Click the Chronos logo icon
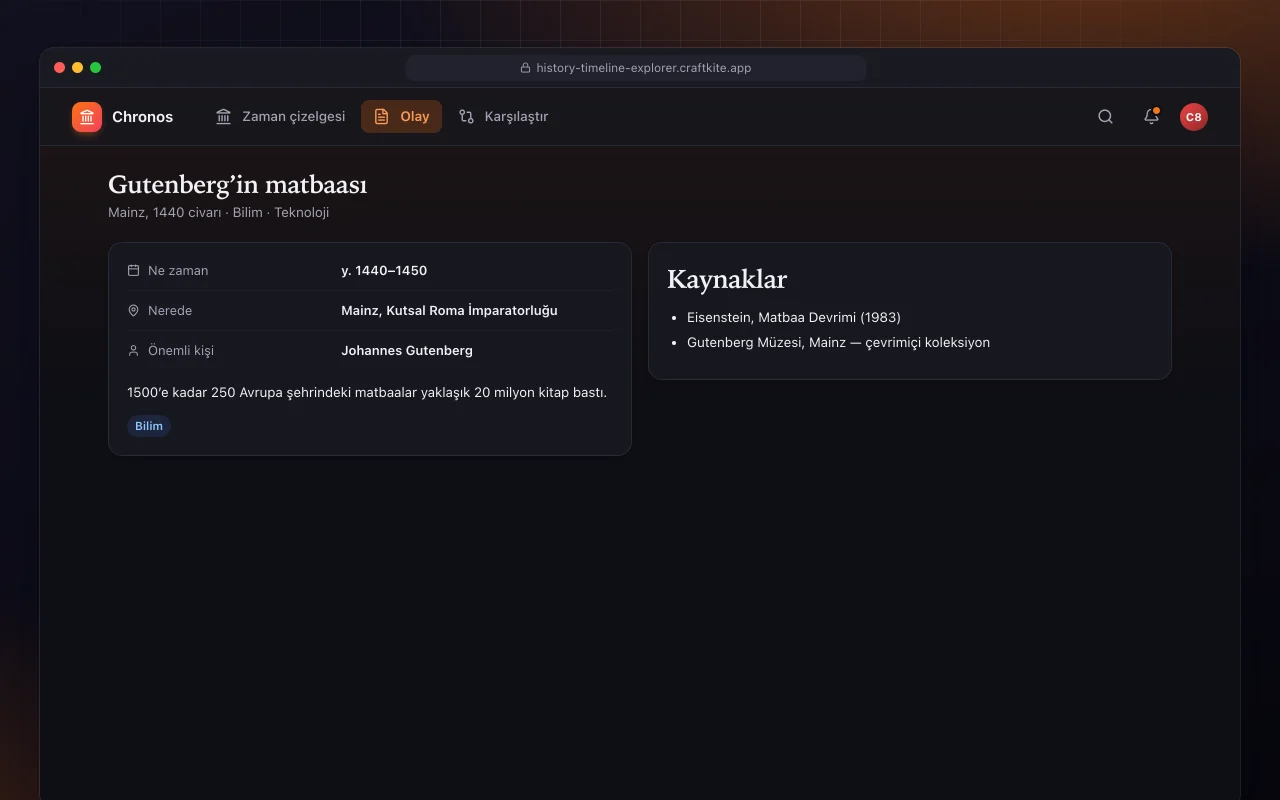 tap(87, 117)
